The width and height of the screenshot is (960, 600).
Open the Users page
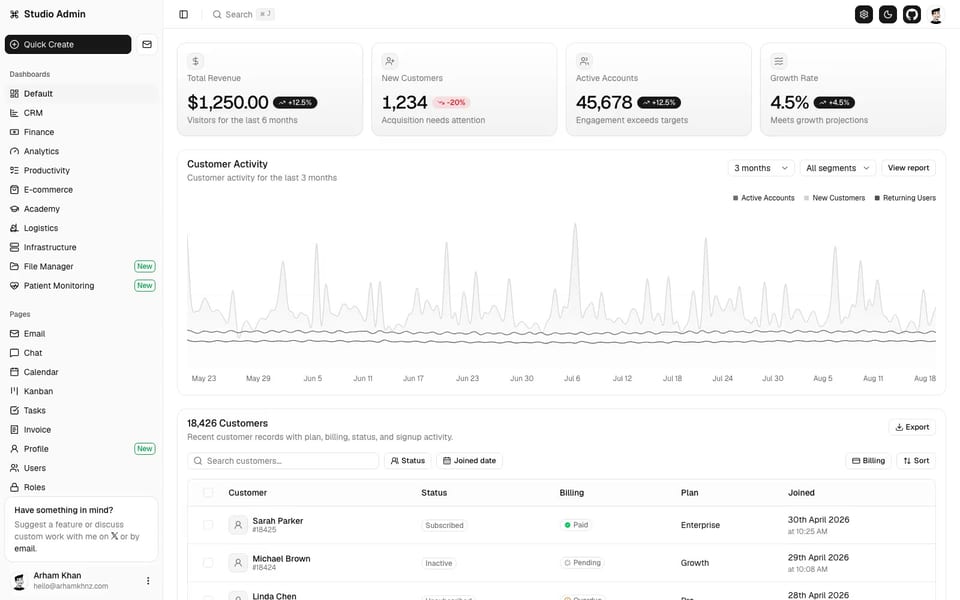[x=81, y=468]
